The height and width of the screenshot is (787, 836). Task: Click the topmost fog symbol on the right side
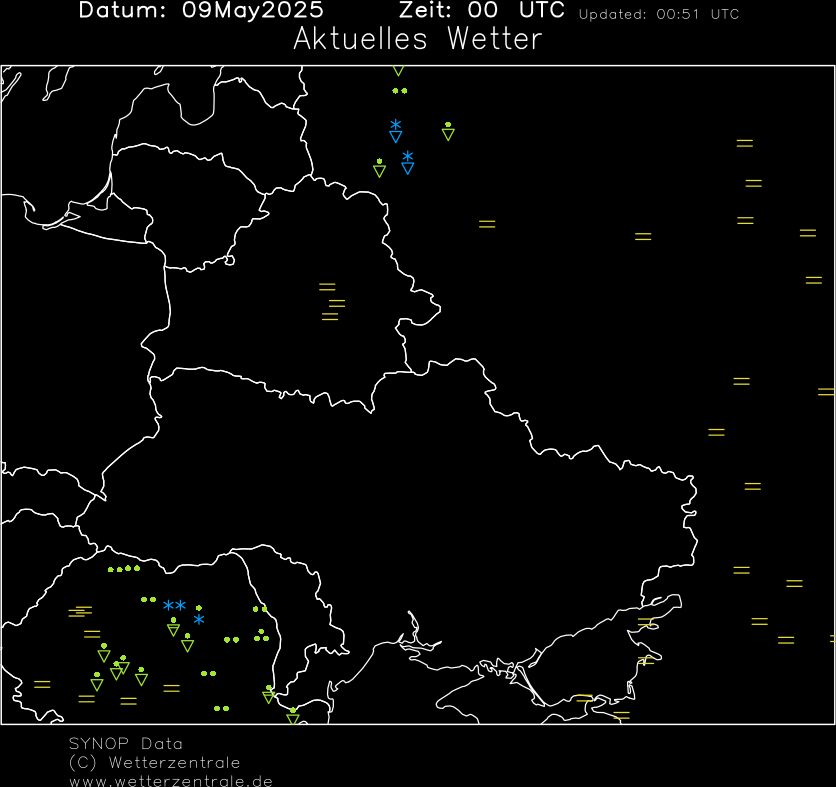pyautogui.click(x=745, y=143)
